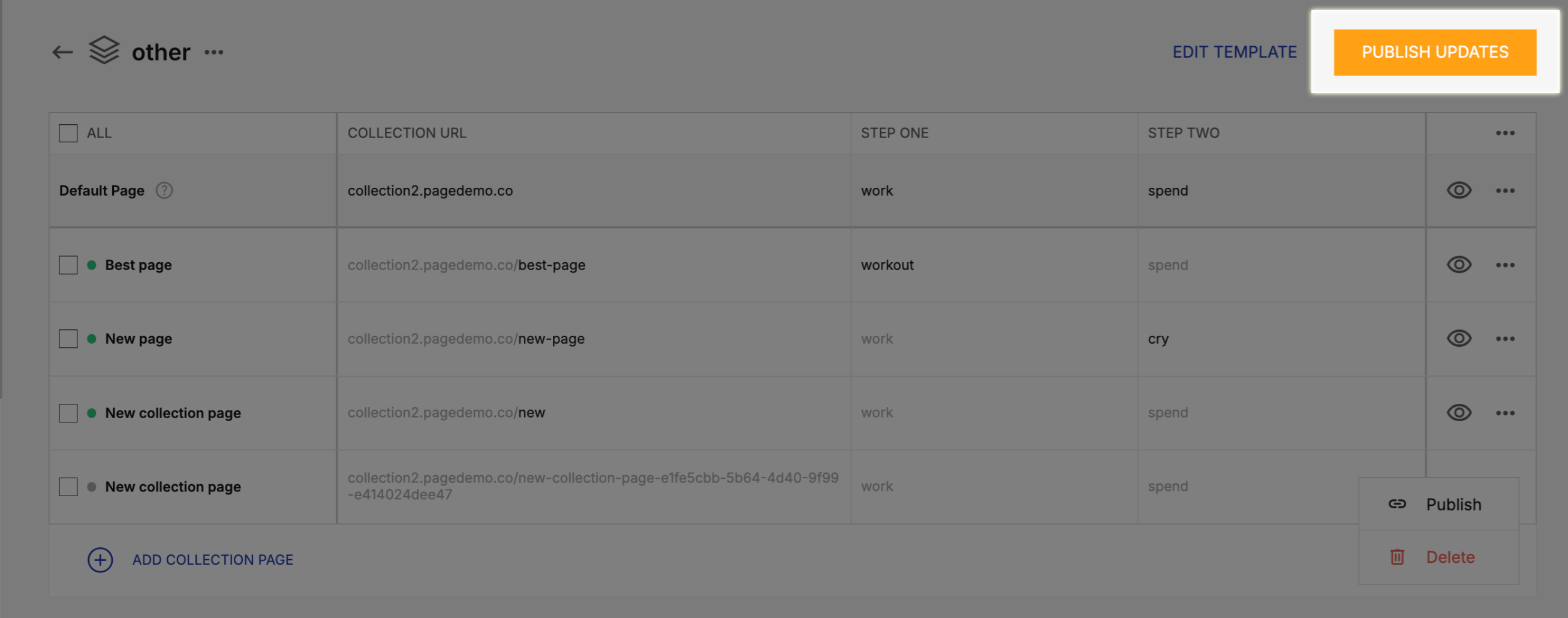Viewport: 1568px width, 618px height.
Task: Choose Publish from the context menu
Action: 1454,503
